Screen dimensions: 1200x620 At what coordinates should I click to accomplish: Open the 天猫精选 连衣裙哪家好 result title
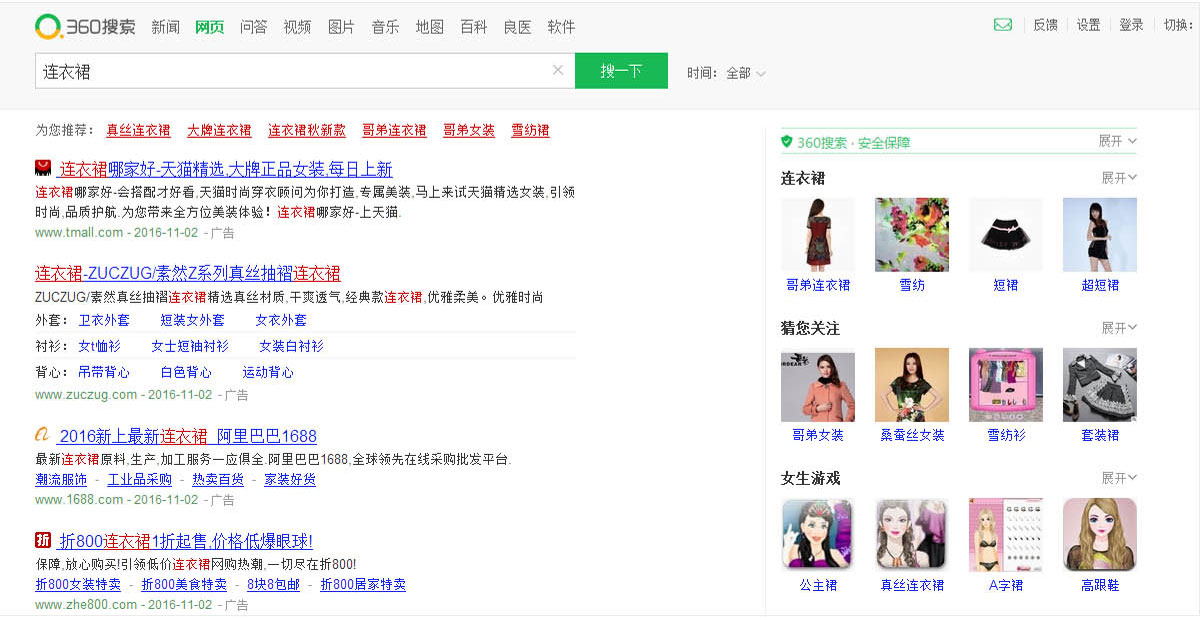[226, 169]
